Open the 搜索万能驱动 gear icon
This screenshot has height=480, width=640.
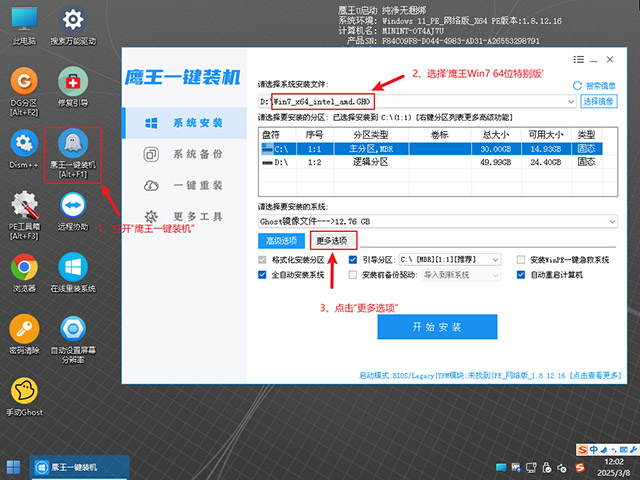pos(73,24)
